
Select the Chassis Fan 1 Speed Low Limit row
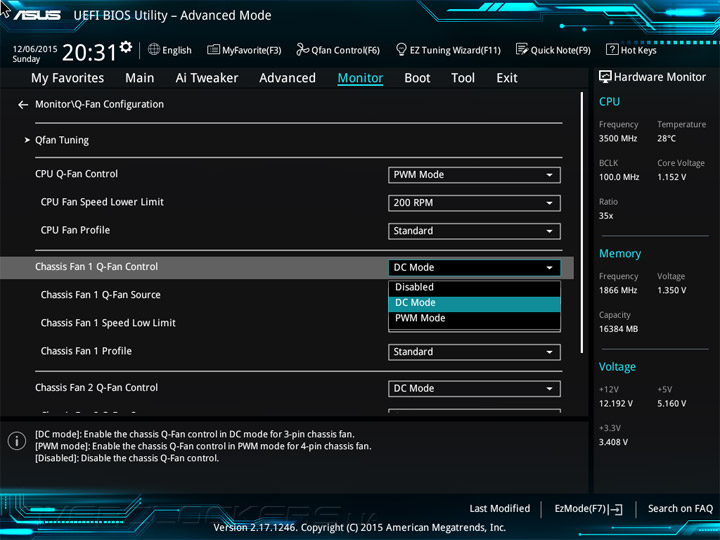(x=108, y=323)
